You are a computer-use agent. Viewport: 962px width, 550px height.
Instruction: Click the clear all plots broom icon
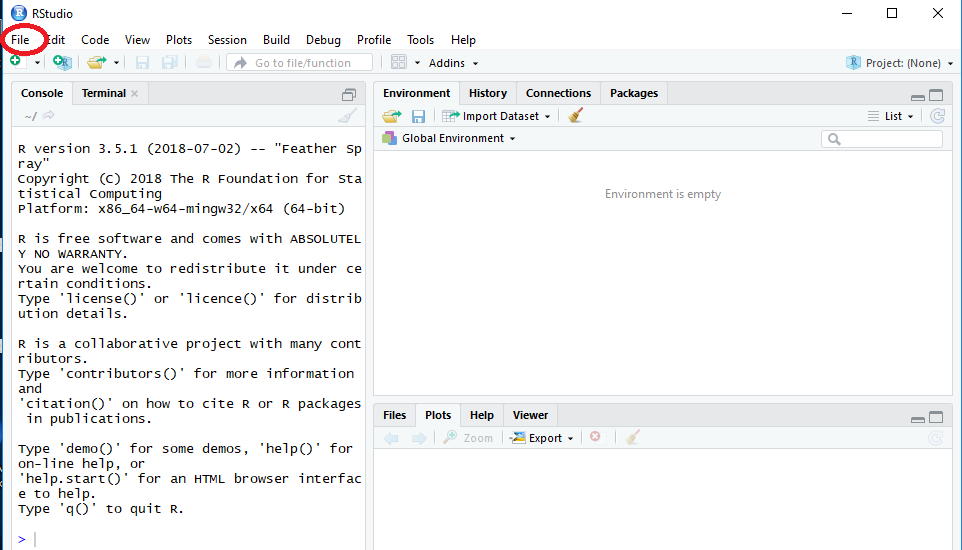633,437
